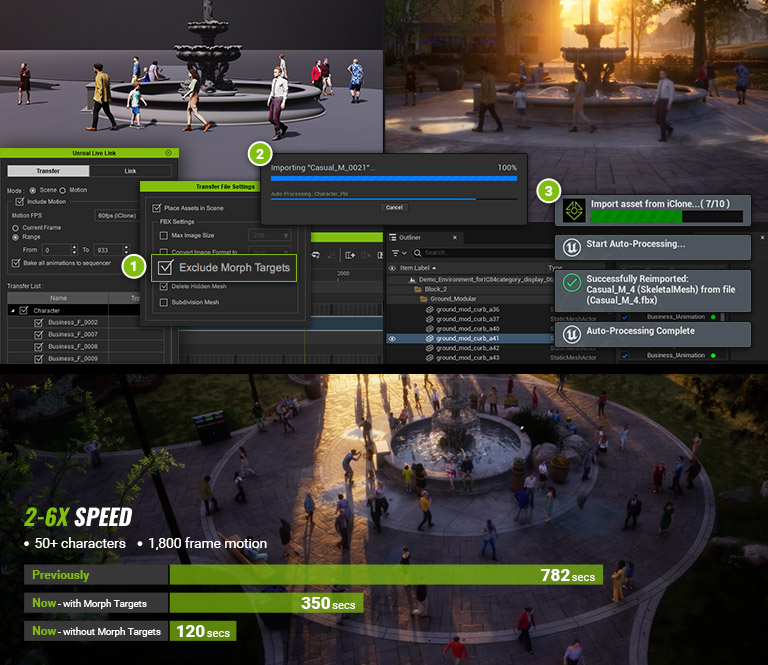Click the Unreal logo beside Start Auto-Processing
Viewport: 768px width, 665px height.
coord(573,245)
